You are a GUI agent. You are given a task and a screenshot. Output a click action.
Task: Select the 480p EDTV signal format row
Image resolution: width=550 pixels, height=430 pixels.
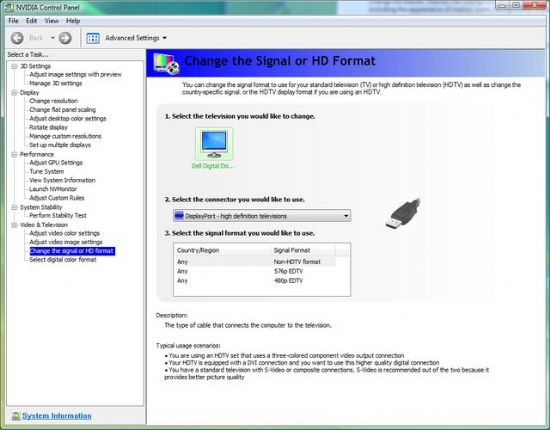[255, 281]
